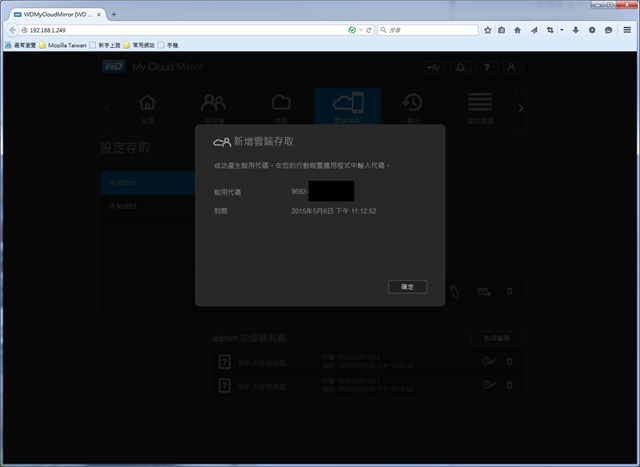
Task: Click the question icon of first unregistered device
Action: (x=224, y=362)
